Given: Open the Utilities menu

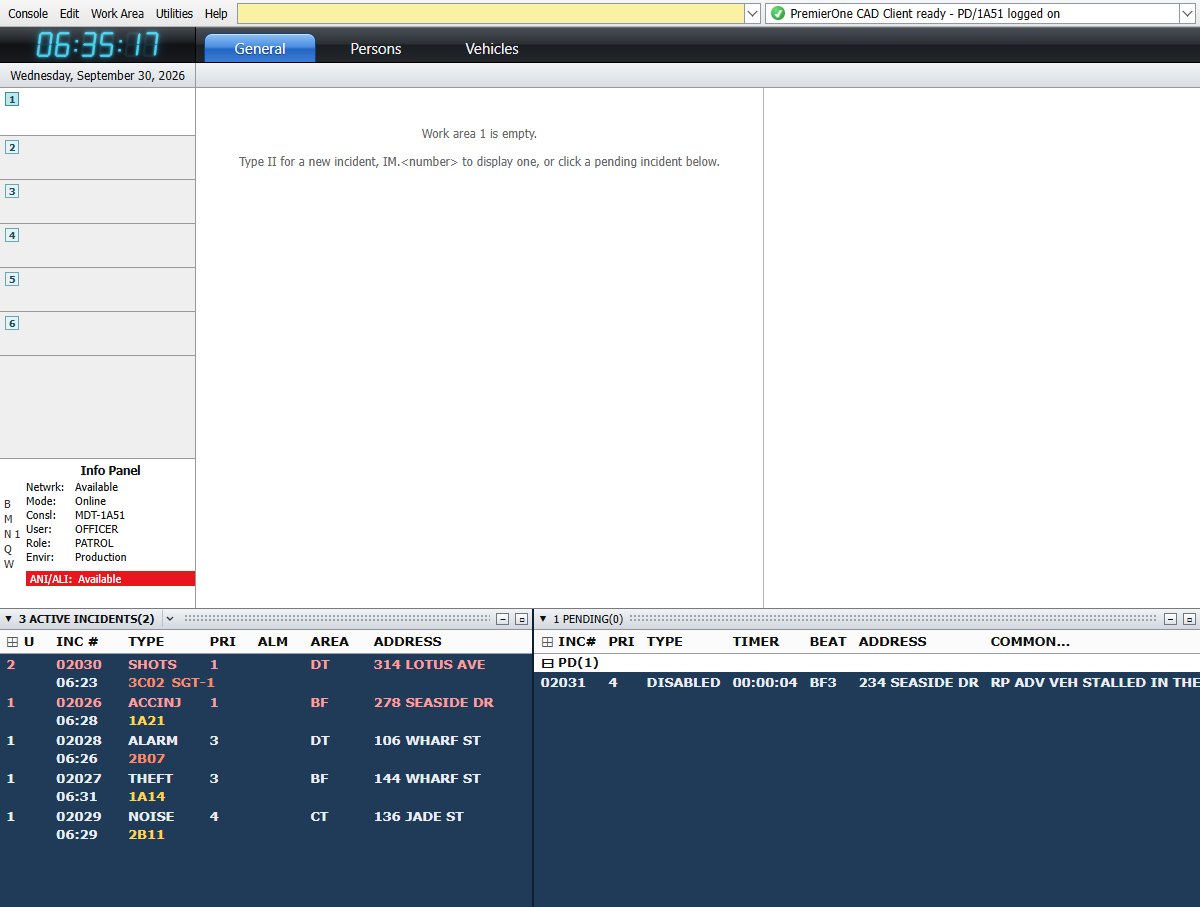Looking at the screenshot, I should click(175, 14).
